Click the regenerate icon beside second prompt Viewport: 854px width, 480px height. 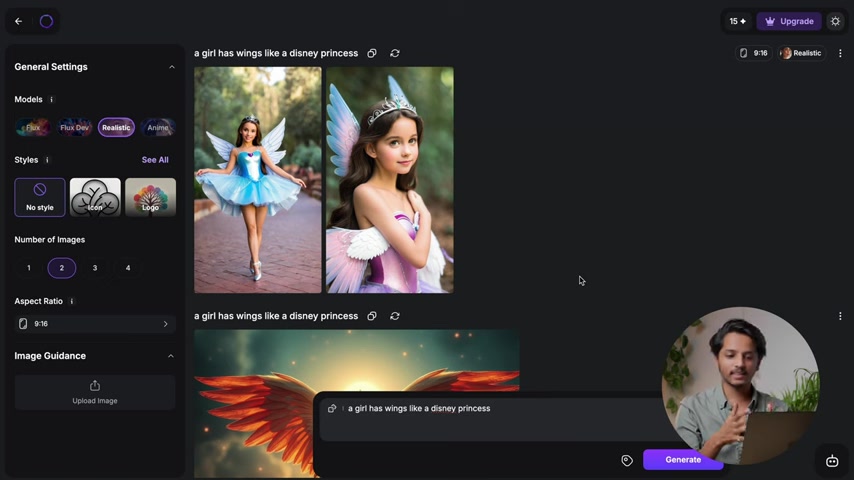pyautogui.click(x=395, y=316)
